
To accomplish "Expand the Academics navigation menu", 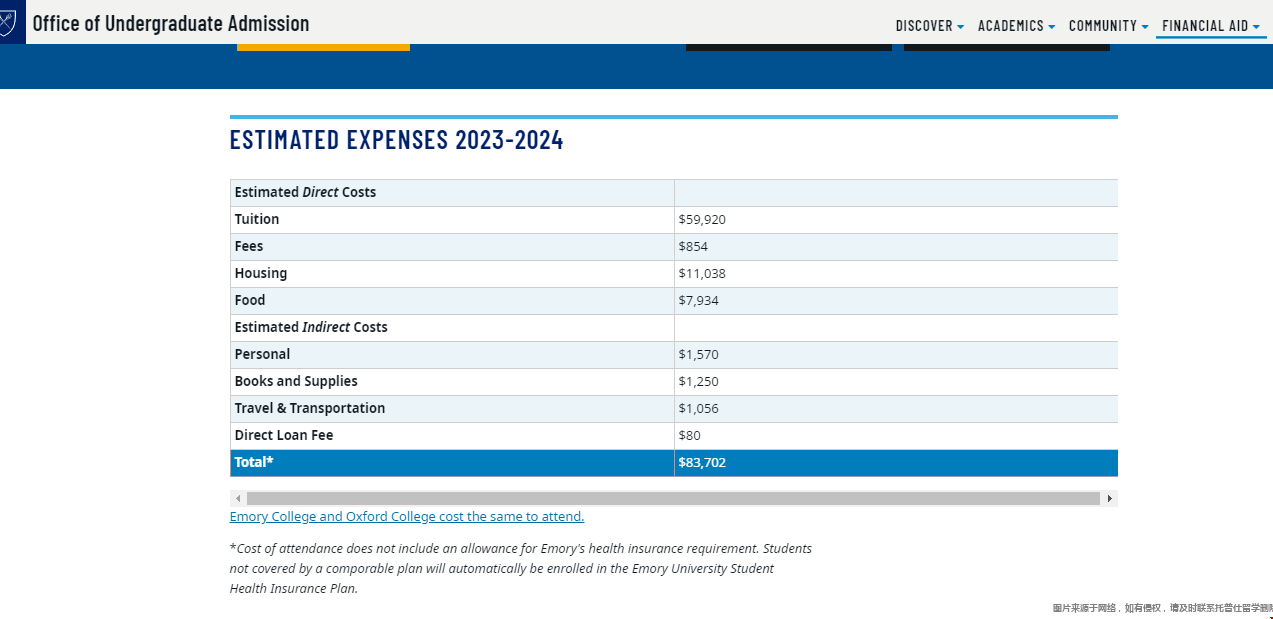I will (1017, 26).
